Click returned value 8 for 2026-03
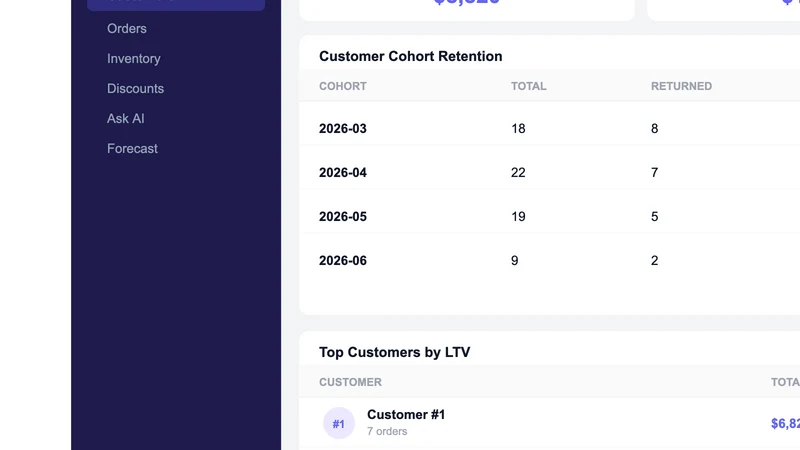800x450 pixels. pyautogui.click(x=655, y=129)
